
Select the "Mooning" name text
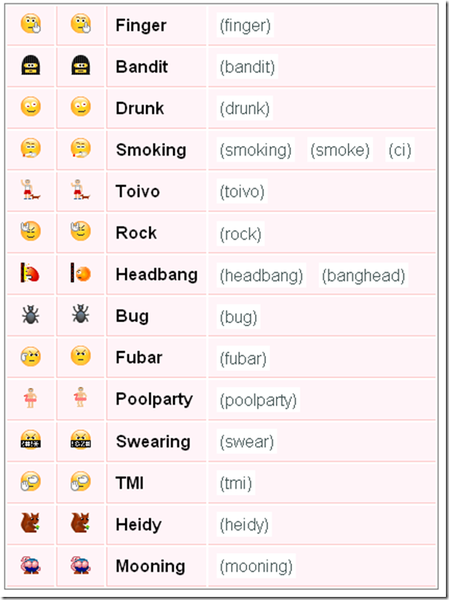(x=150, y=566)
